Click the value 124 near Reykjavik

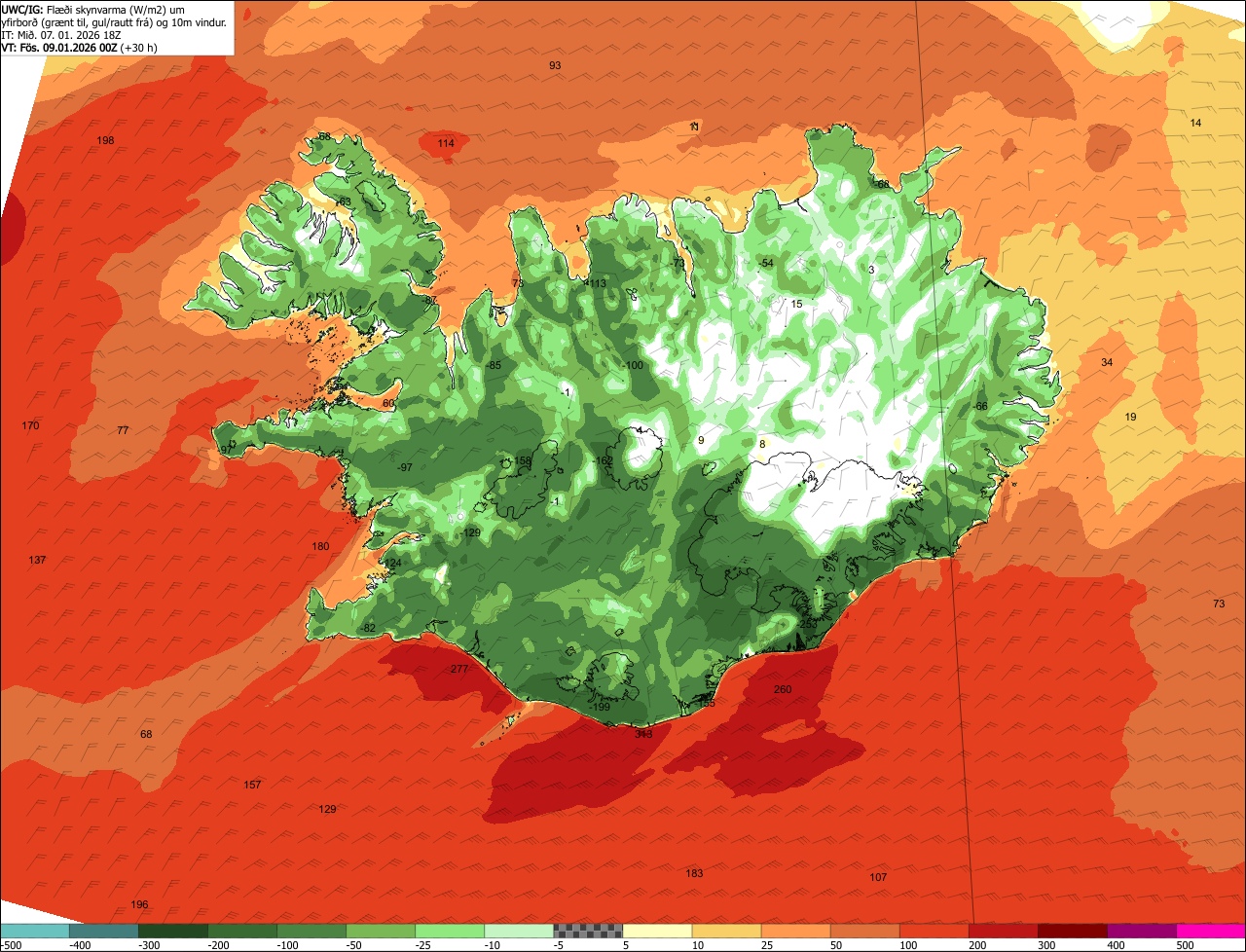pos(392,563)
